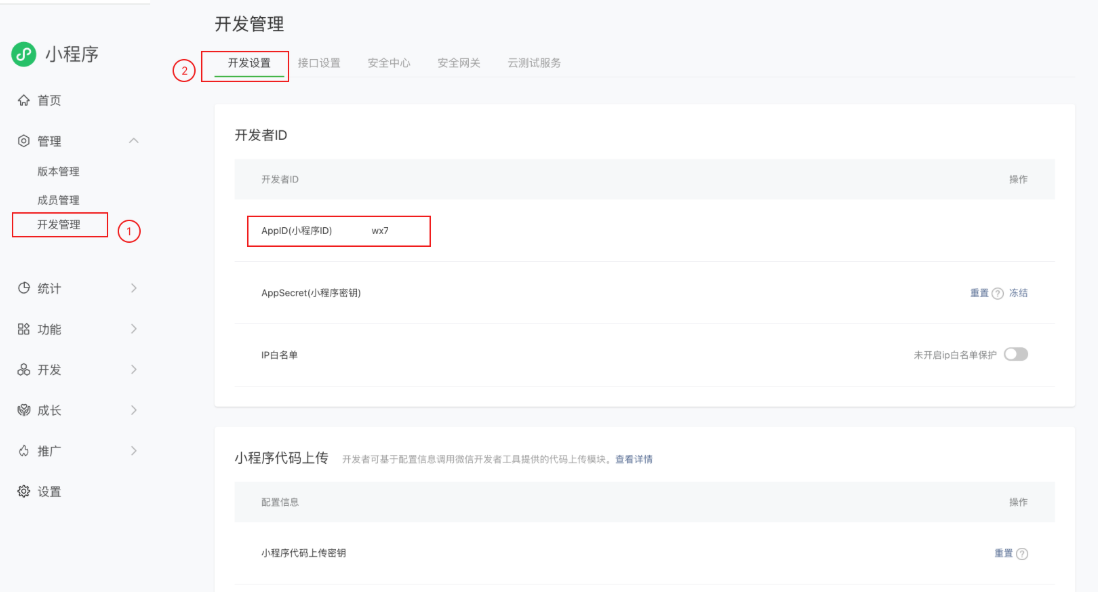Screen dimensions: 1098x592
Task: Select 成员管理 in the sidebar
Action: coord(58,200)
